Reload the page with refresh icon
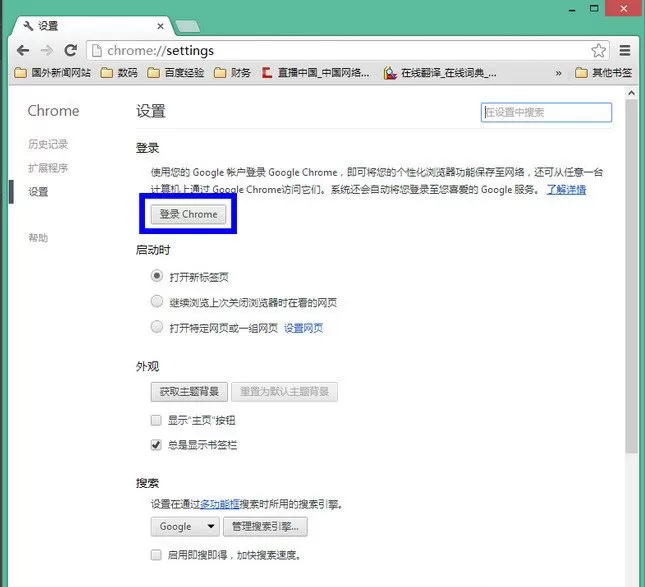The width and height of the screenshot is (645, 587). pyautogui.click(x=71, y=51)
